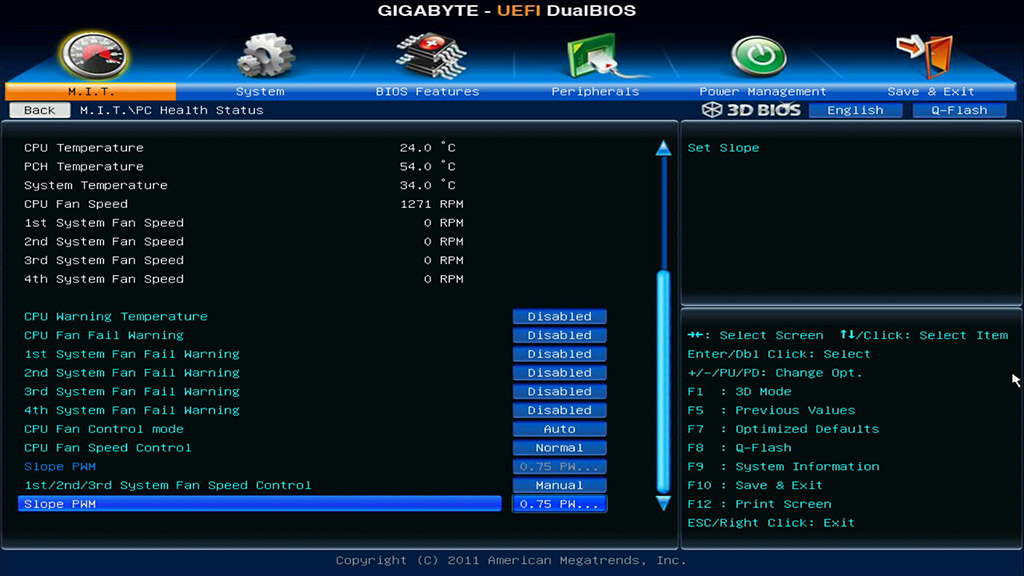
Task: Select the CPU Fan Fail Warning label
Action: click(x=104, y=335)
